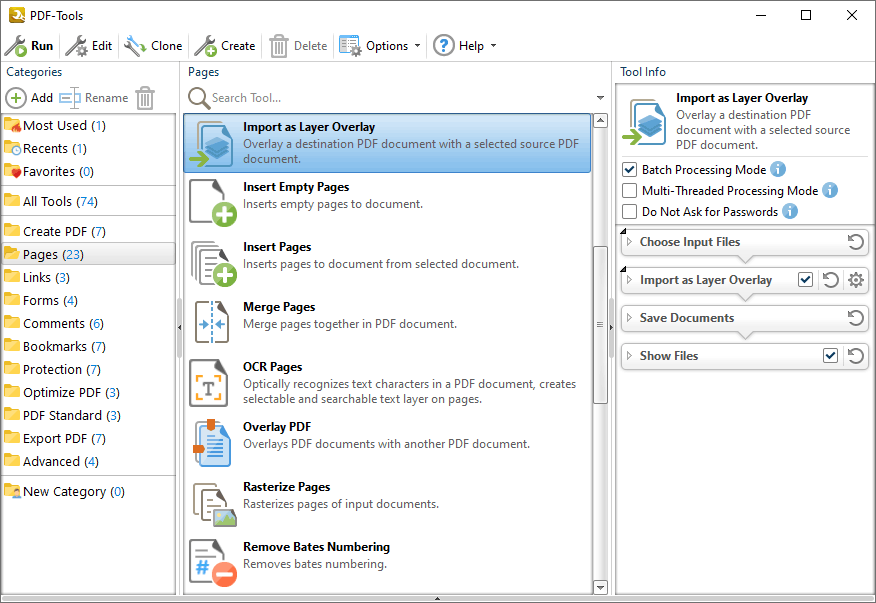This screenshot has height=603, width=876.
Task: Open the All Tools category
Action: 88,201
